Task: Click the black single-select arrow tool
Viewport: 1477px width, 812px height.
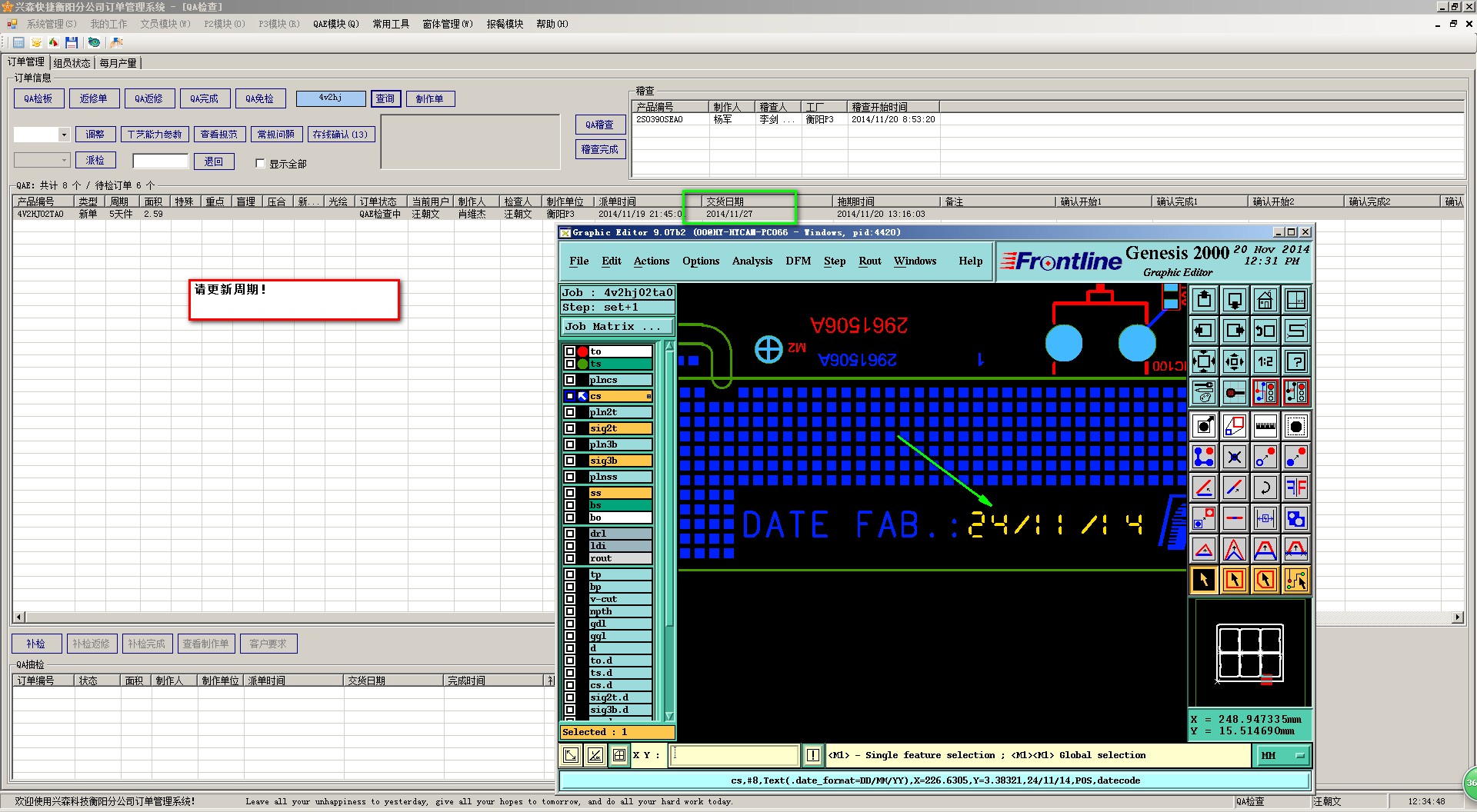Action: pos(1204,580)
